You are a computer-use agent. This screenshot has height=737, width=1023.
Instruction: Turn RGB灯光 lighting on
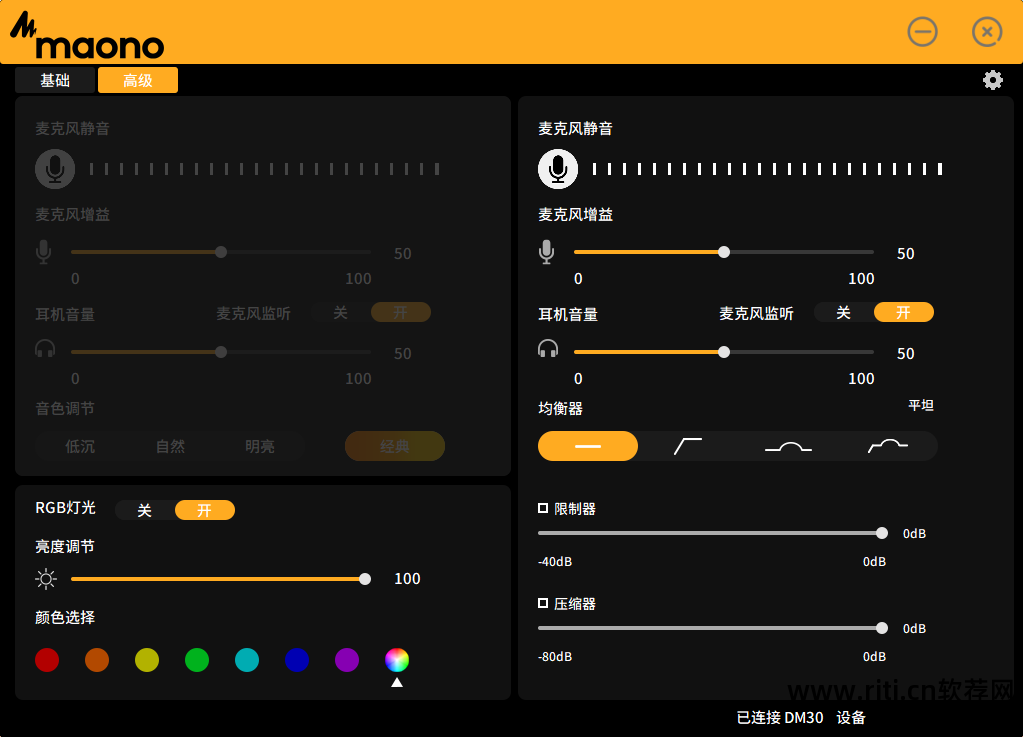[x=205, y=510]
